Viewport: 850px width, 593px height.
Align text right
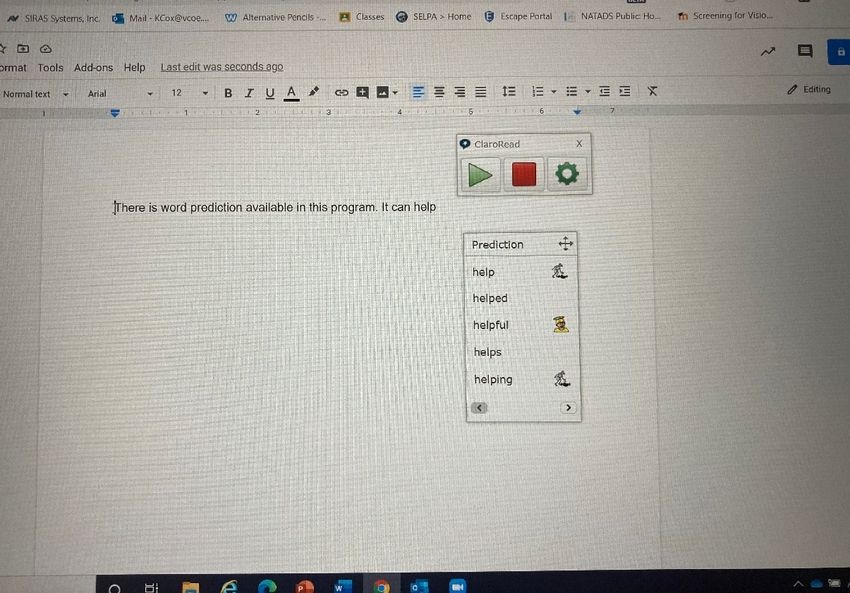pyautogui.click(x=460, y=92)
